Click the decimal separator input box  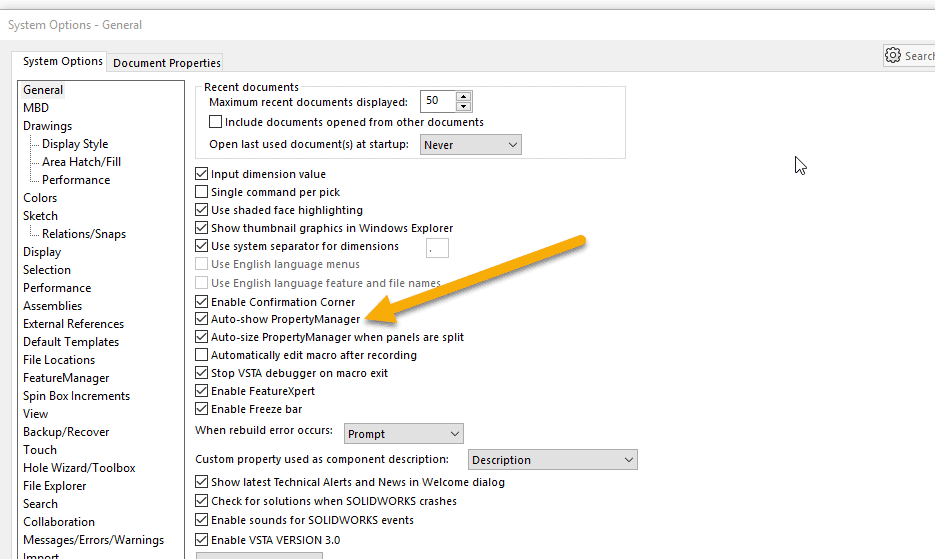point(437,248)
